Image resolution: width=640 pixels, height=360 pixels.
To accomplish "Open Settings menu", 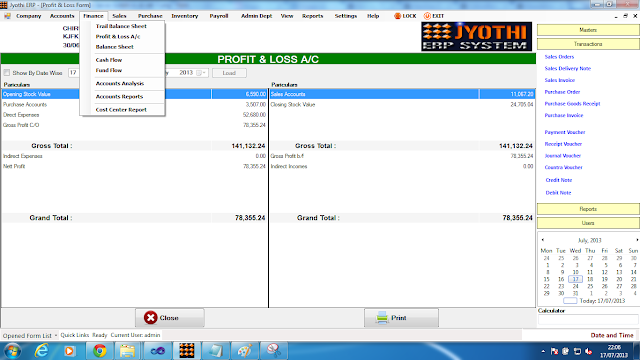I will (346, 16).
